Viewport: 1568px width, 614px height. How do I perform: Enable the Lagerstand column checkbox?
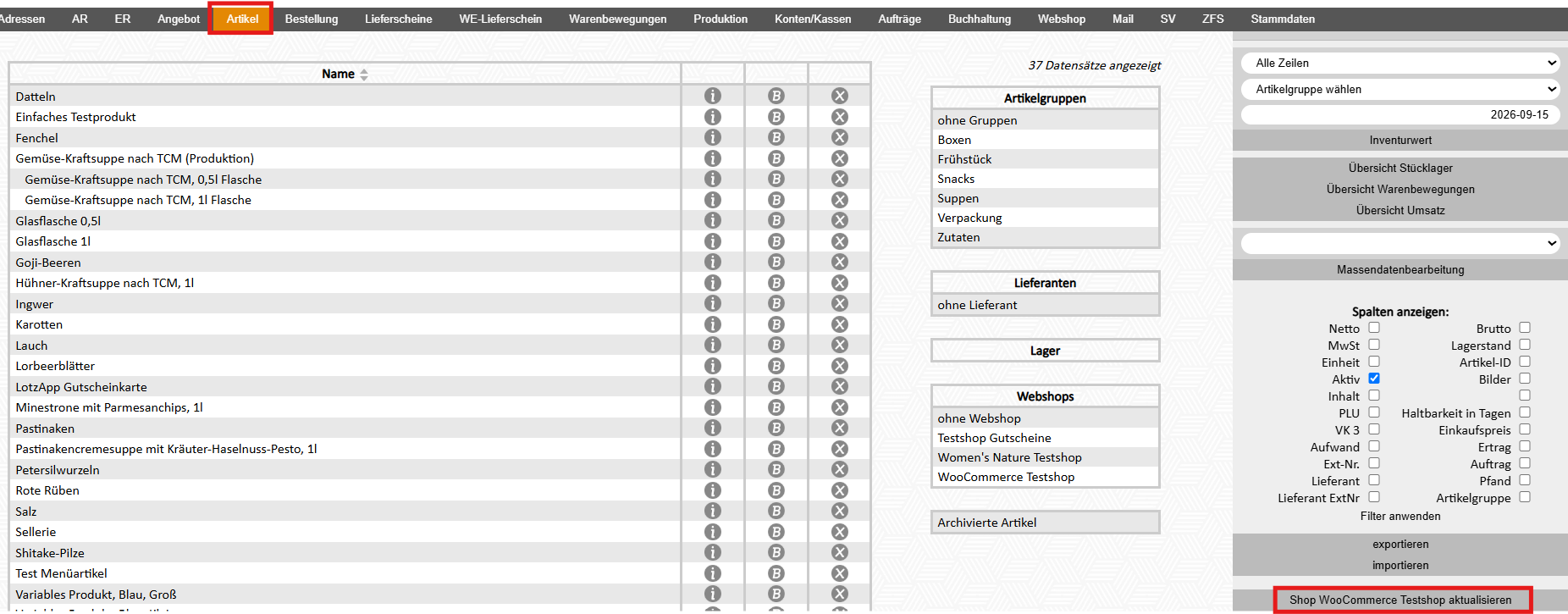point(1525,345)
